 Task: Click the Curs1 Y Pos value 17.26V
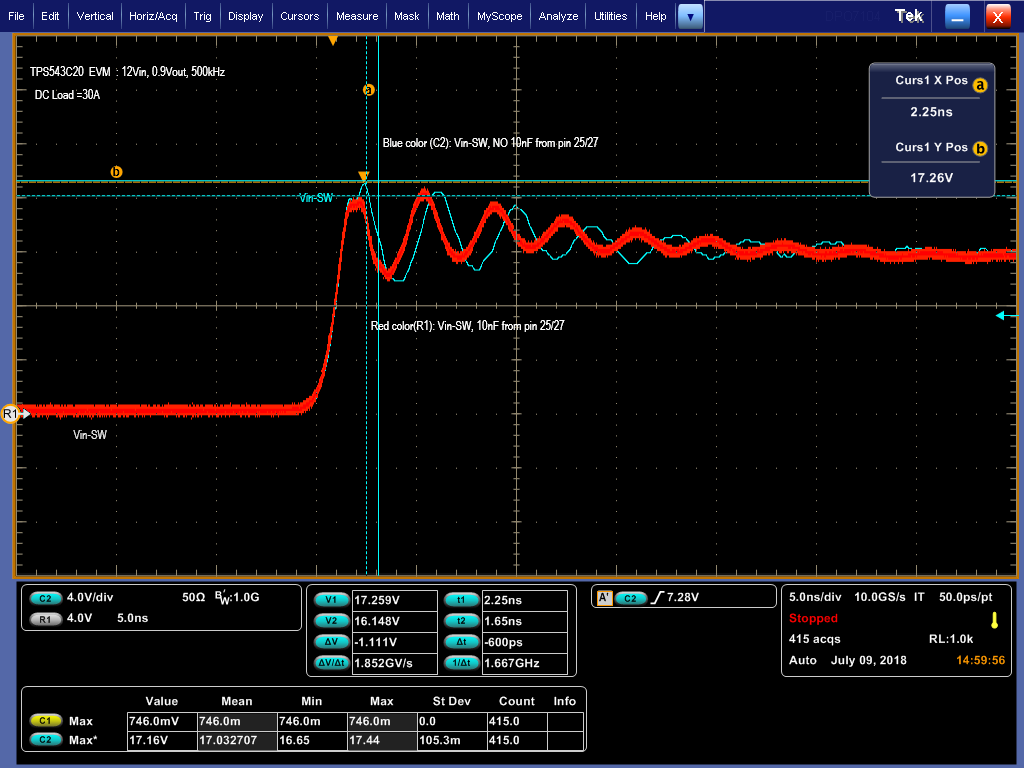931,178
